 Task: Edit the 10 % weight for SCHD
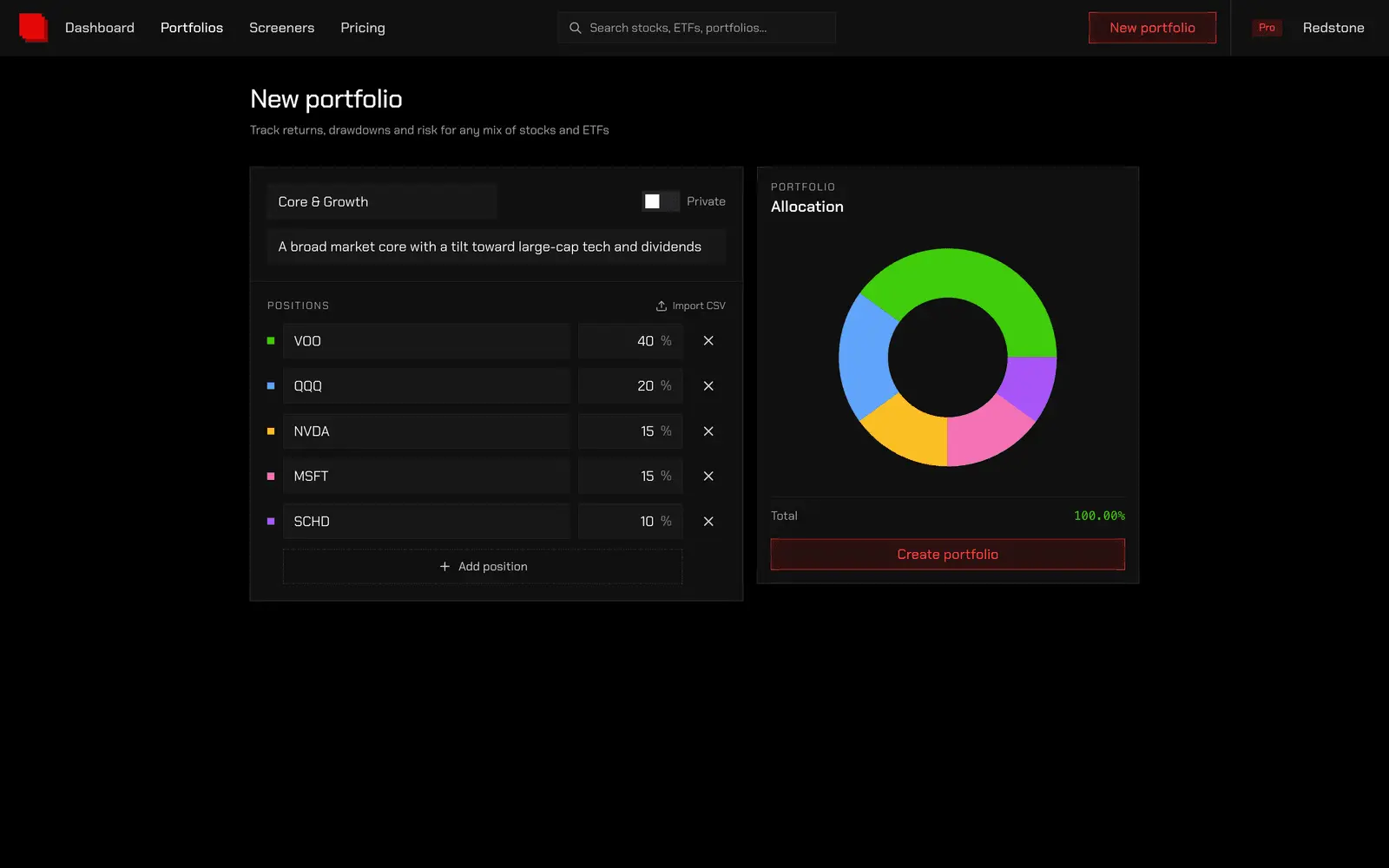[630, 522]
